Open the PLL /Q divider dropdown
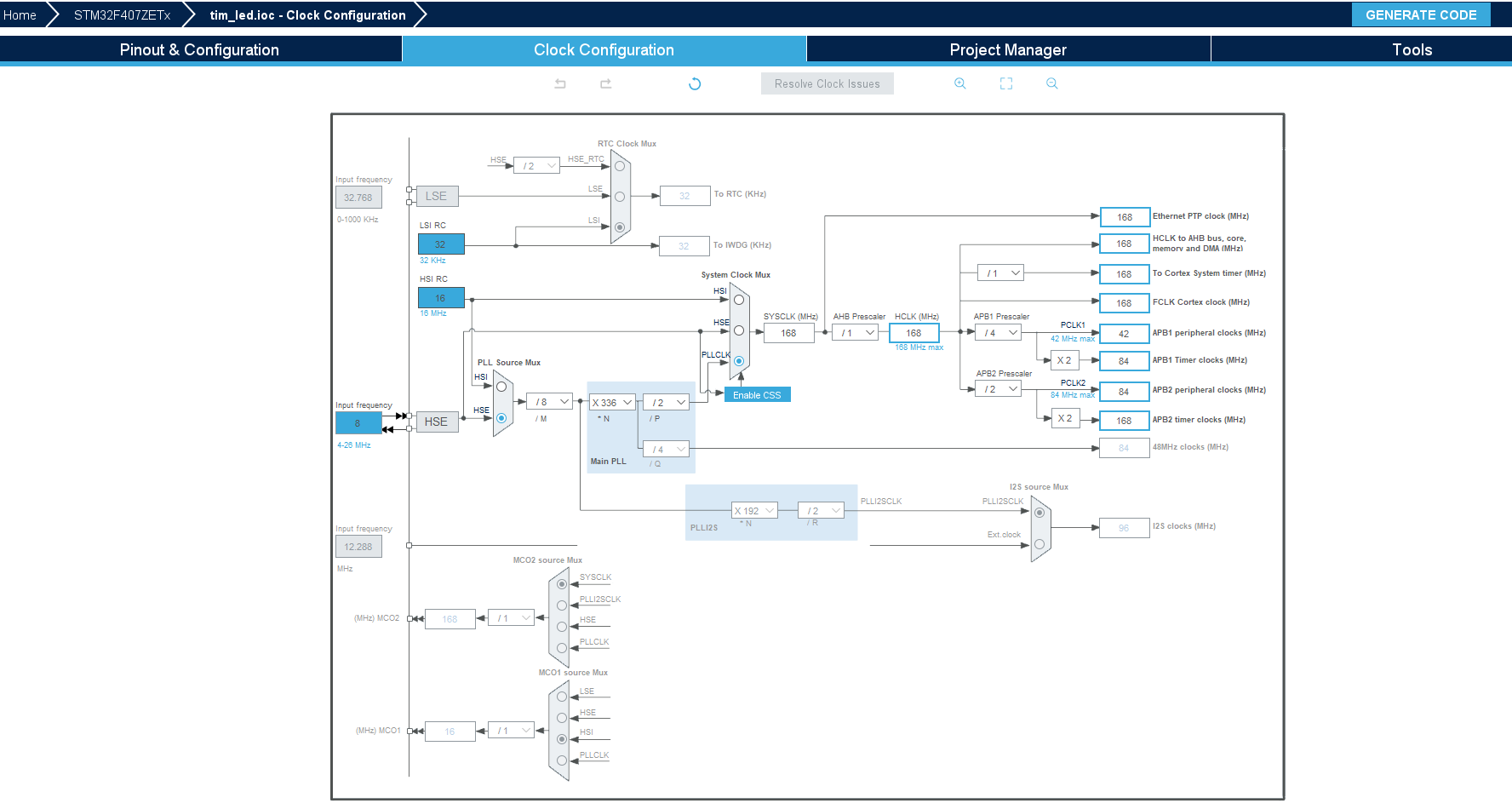Viewport: 1512px width, 809px height. point(666,449)
